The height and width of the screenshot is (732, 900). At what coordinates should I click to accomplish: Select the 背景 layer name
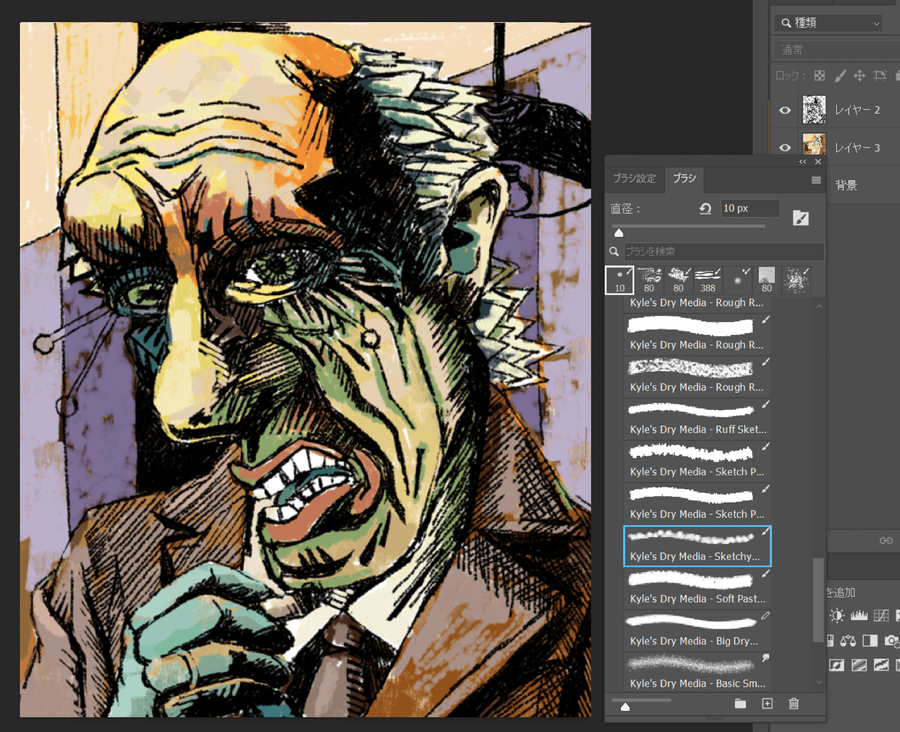(x=846, y=185)
